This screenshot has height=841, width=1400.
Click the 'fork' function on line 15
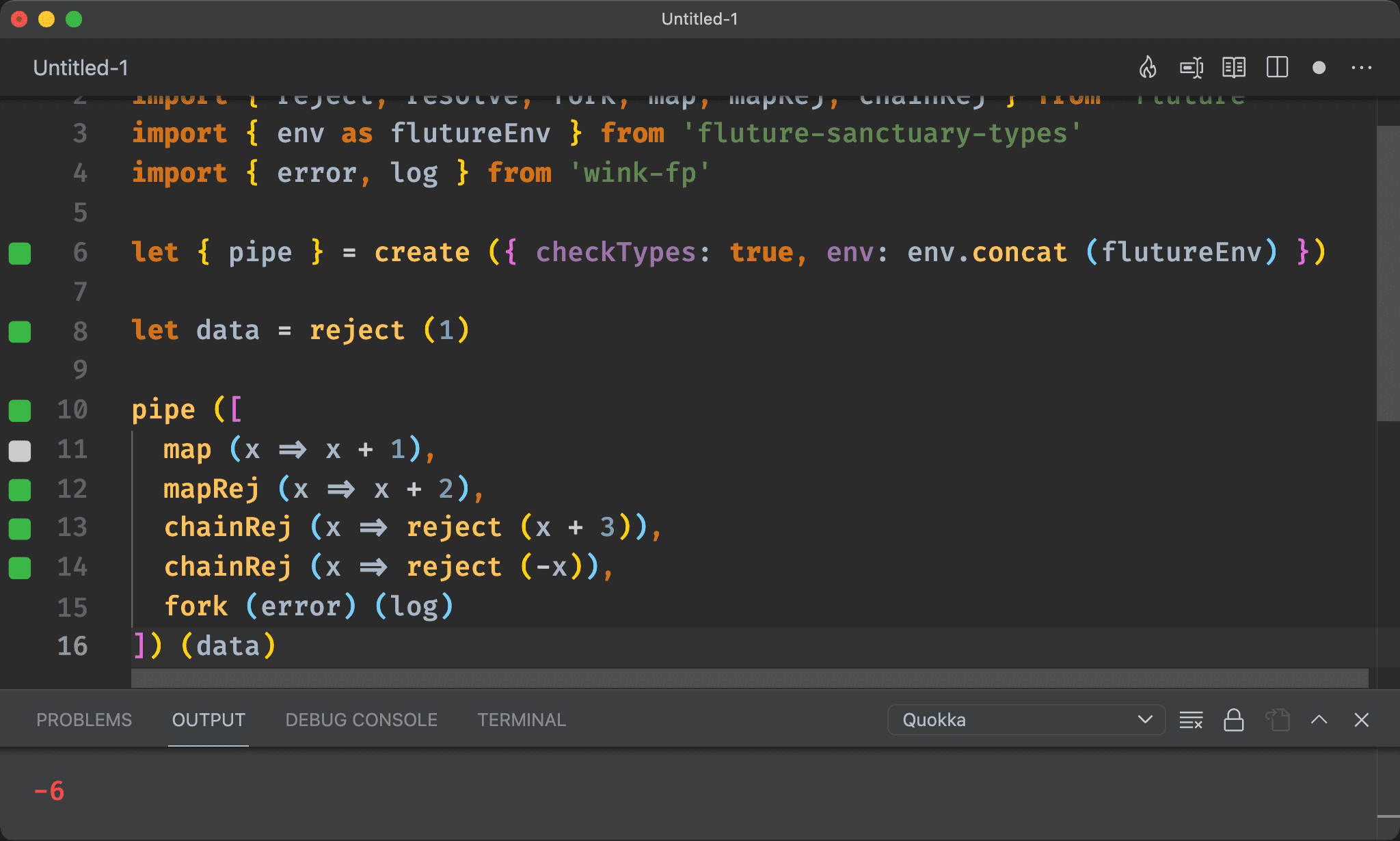coord(196,606)
